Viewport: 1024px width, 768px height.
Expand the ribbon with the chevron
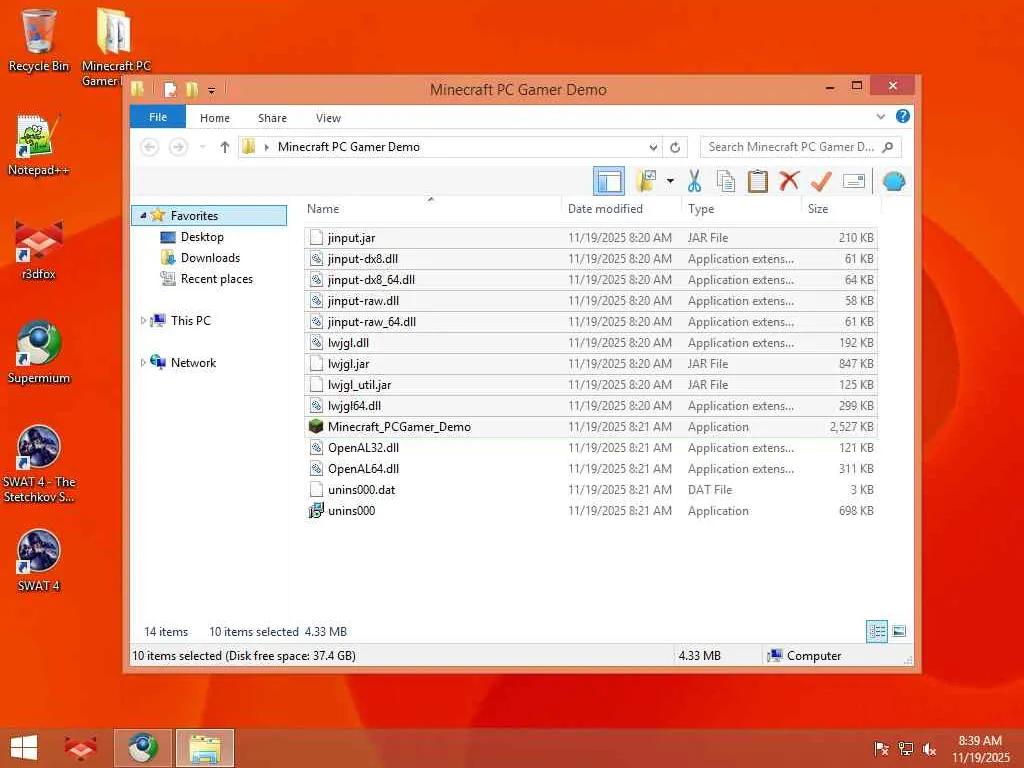pyautogui.click(x=880, y=117)
